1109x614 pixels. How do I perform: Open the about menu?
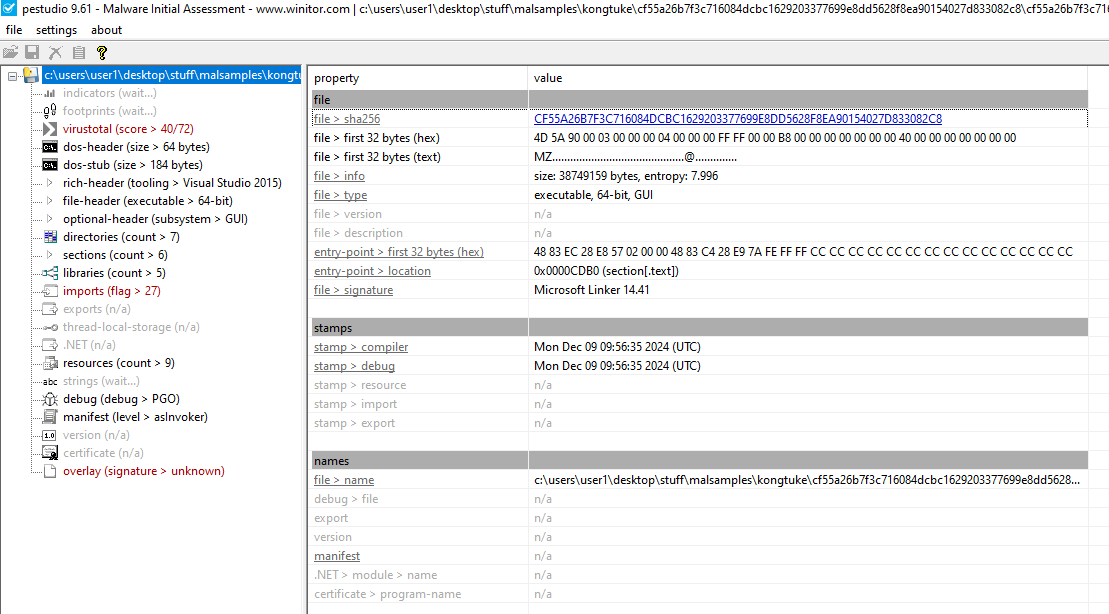(x=106, y=30)
